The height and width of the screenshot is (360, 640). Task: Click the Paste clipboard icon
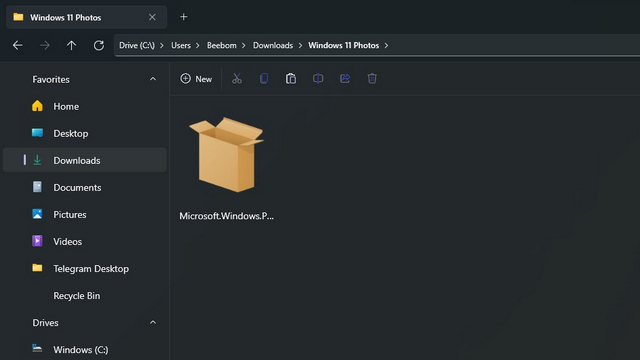click(291, 78)
